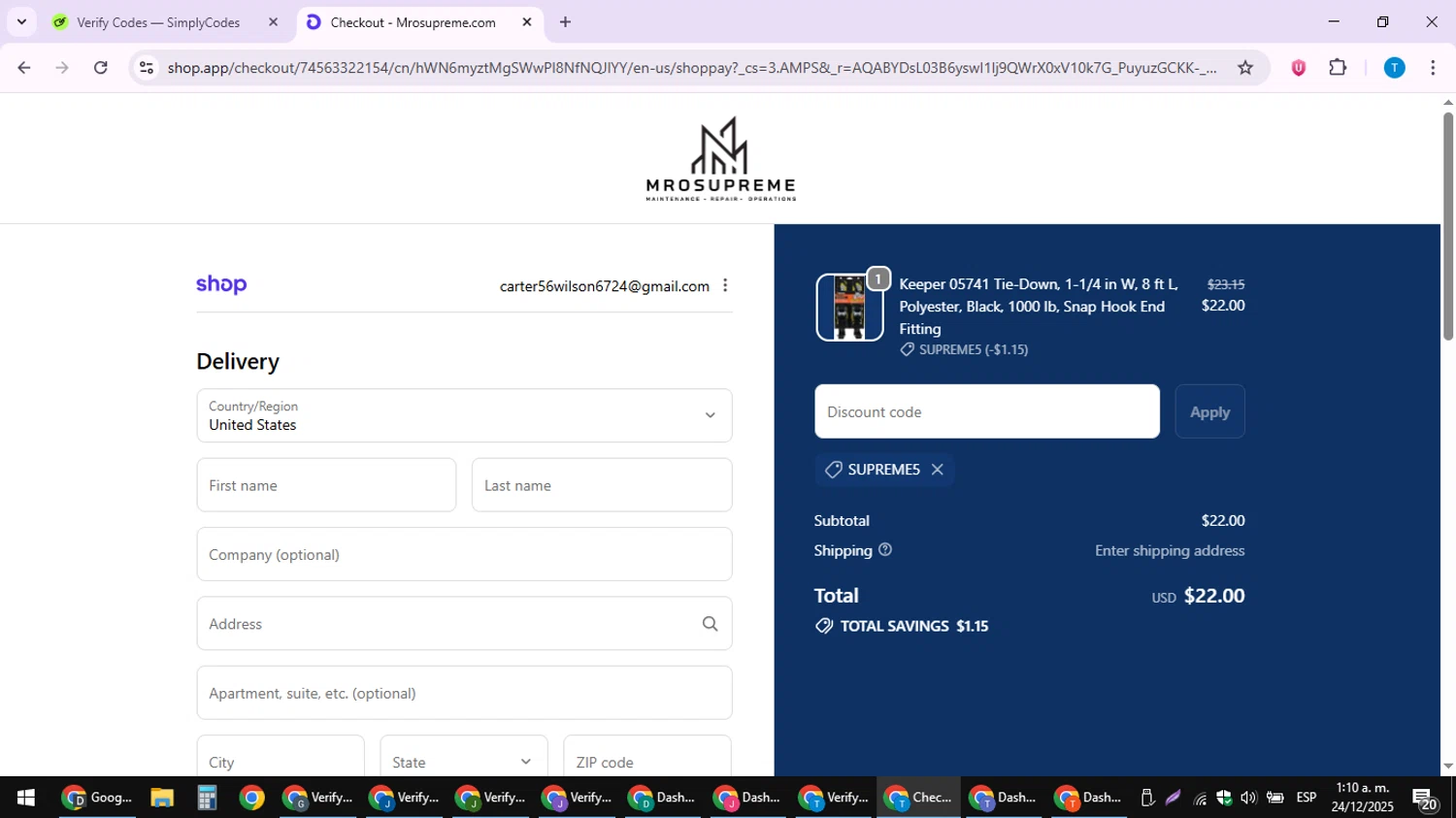This screenshot has height=818, width=1456.
Task: Go back to the previous page
Action: (x=24, y=68)
